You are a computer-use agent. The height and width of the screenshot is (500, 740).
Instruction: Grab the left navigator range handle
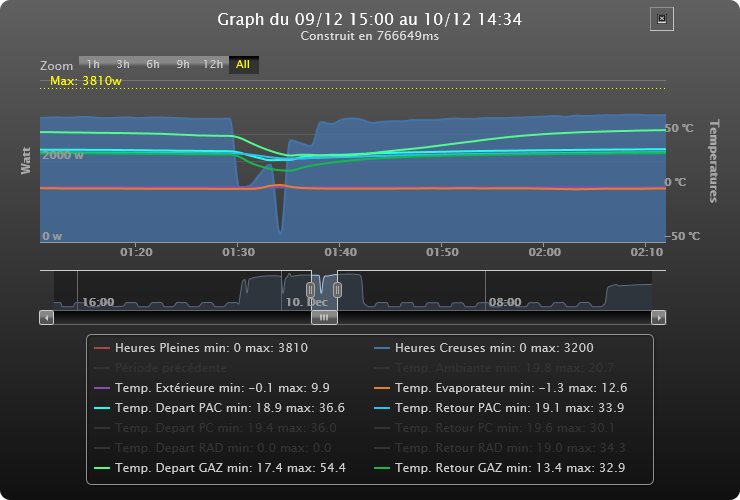[x=311, y=290]
